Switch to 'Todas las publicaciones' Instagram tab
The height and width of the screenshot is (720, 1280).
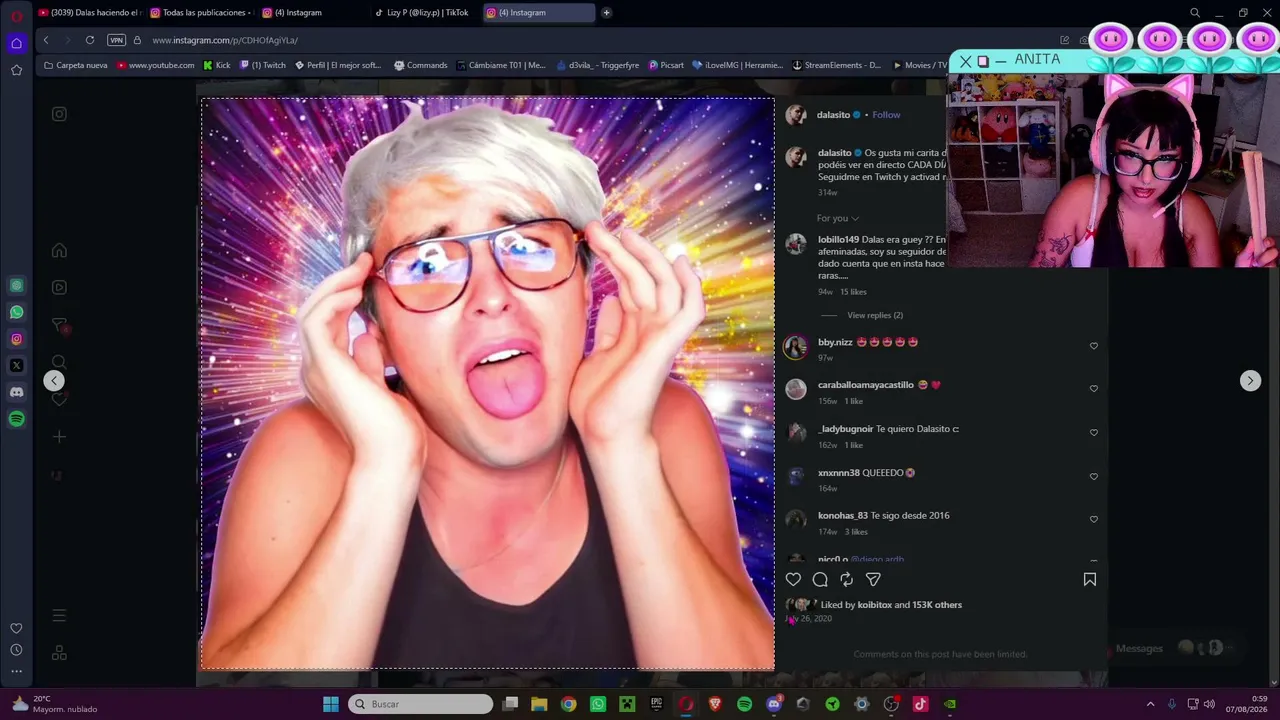[201, 13]
